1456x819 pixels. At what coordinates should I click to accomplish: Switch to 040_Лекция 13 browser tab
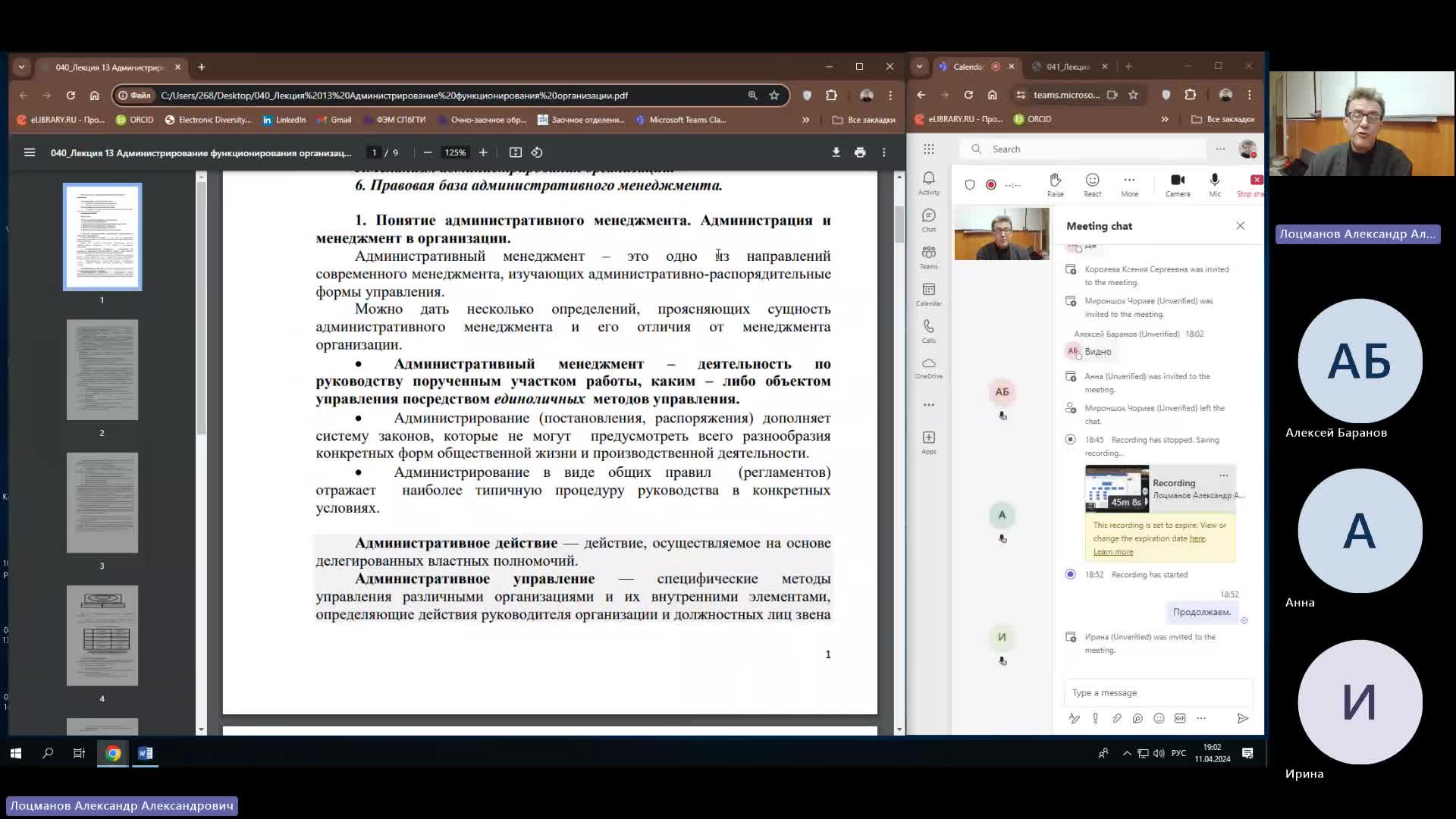(108, 67)
